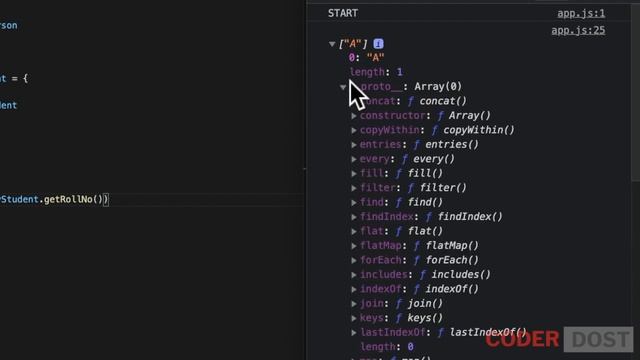Select the length: 1 property row
Screen dimensions: 640x360
[x=376, y=72]
